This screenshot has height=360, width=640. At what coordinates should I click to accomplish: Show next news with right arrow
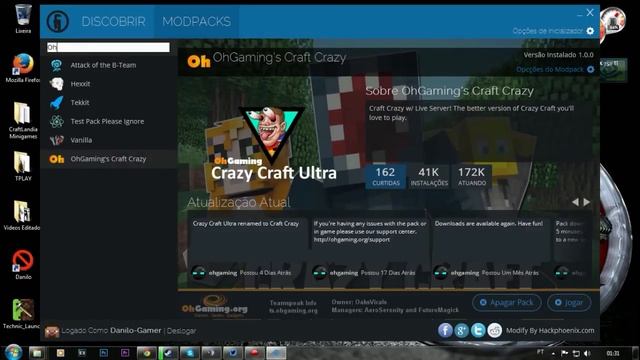pyautogui.click(x=587, y=202)
